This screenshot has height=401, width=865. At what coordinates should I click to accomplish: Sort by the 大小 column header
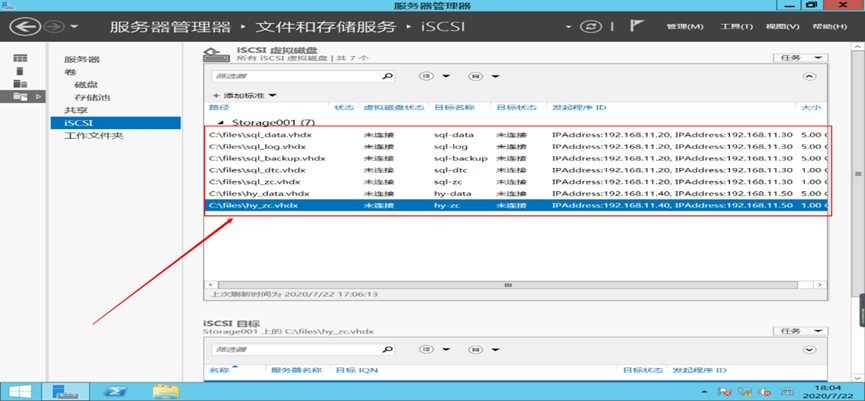811,107
